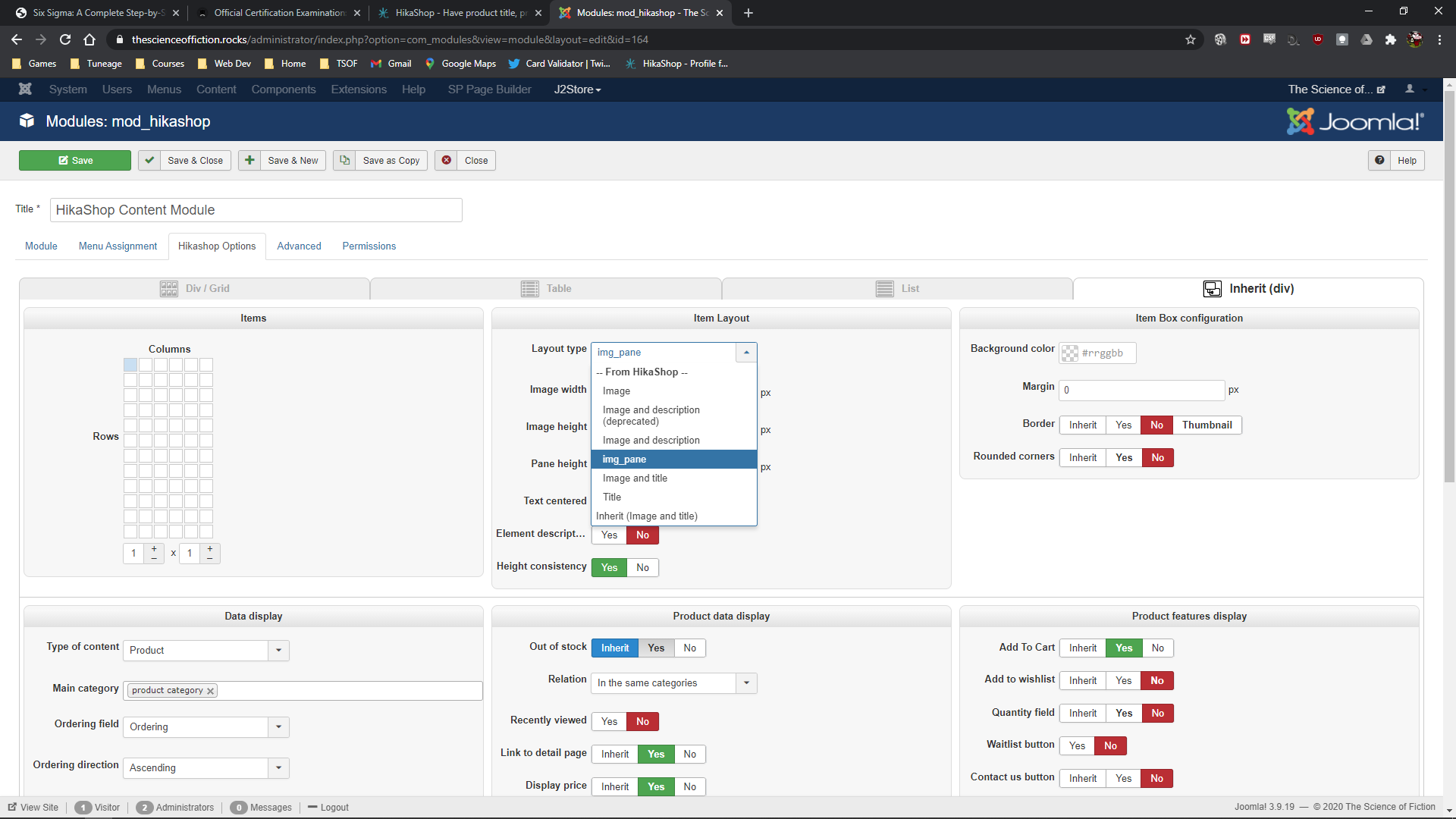Click the Save as Copy icon
Viewport: 1456px width, 819px height.
tap(344, 160)
